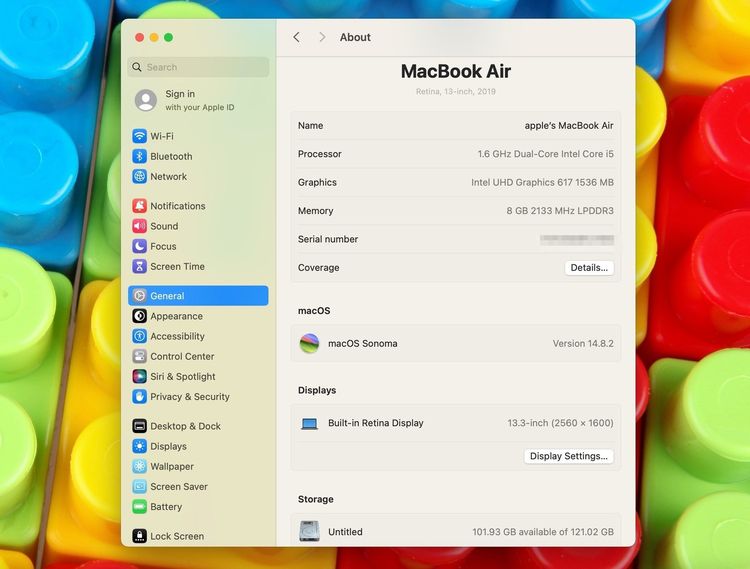This screenshot has width=750, height=569.
Task: Click the Apple ID avatar icon
Action: tap(146, 100)
